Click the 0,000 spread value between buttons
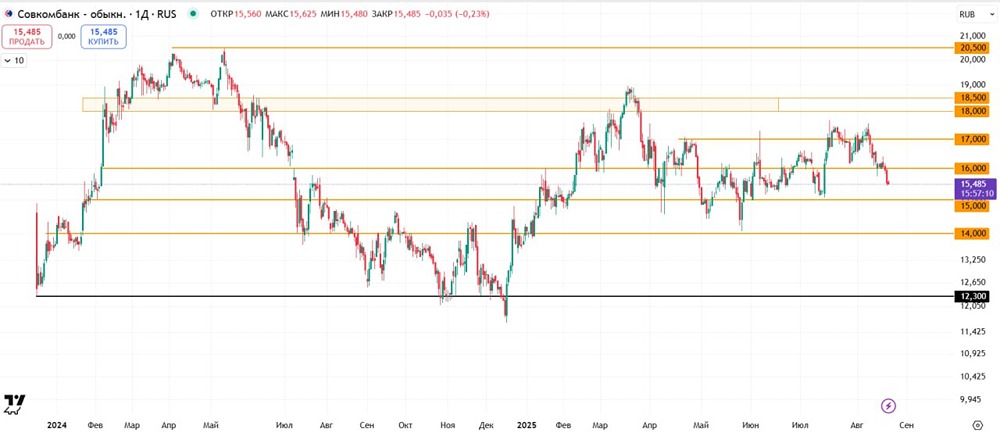The height and width of the screenshot is (436, 1000). 66,36
